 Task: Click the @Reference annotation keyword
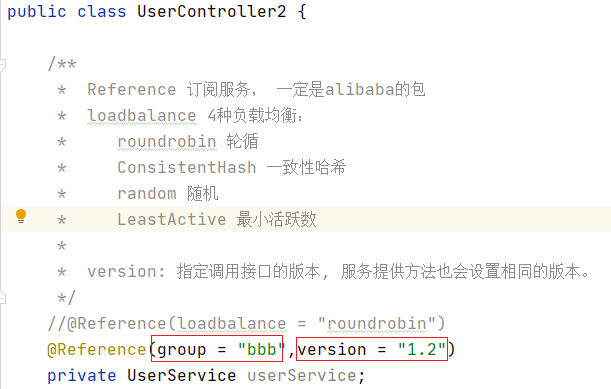(96, 349)
